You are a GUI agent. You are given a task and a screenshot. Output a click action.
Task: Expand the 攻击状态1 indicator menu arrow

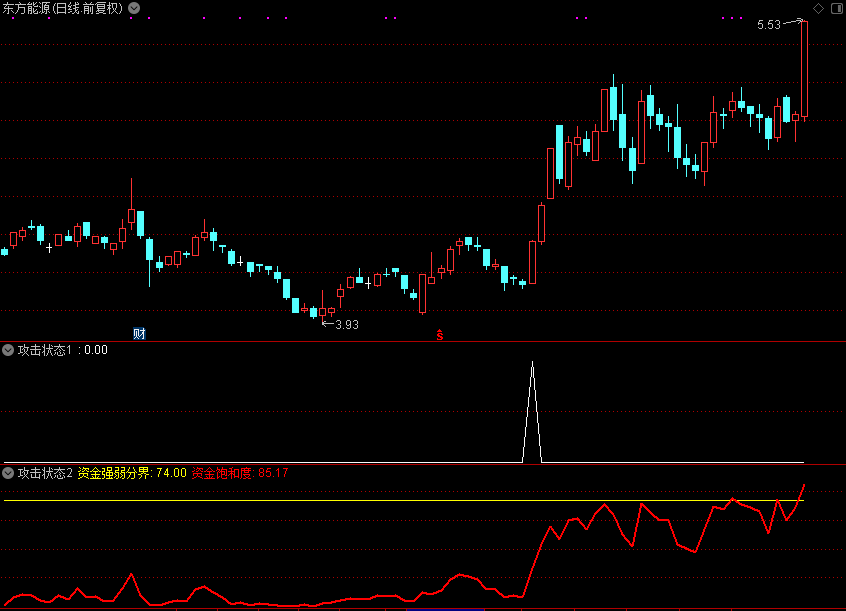(x=8, y=350)
